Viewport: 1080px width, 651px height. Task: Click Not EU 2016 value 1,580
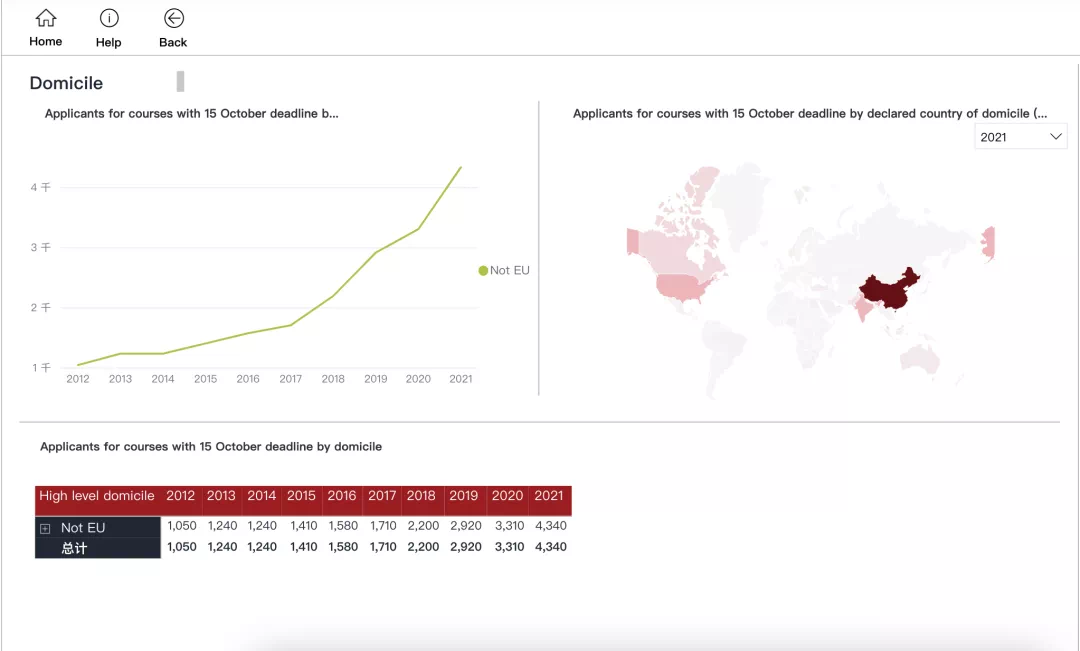tap(343, 526)
